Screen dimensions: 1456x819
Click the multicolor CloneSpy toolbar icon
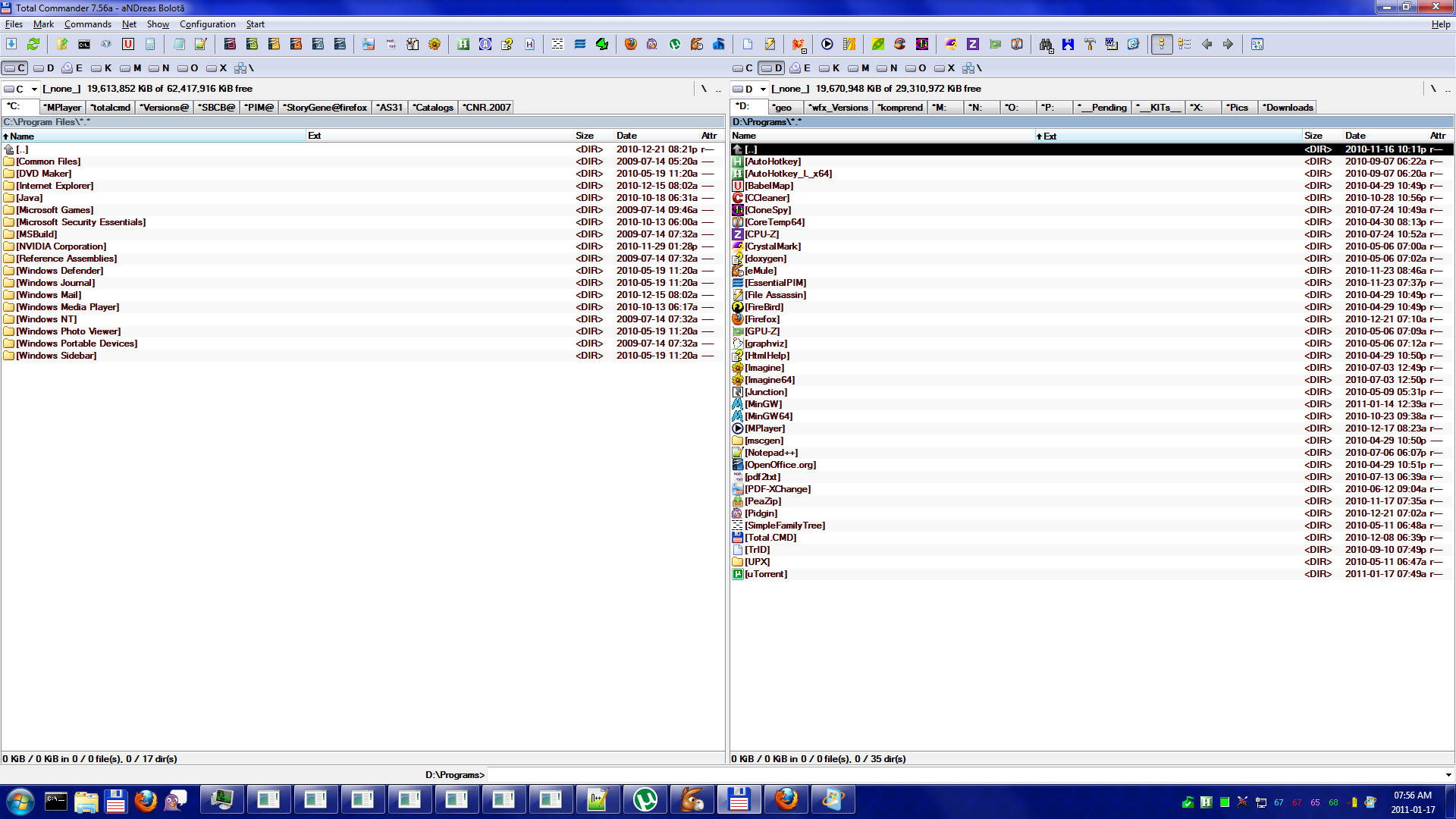[x=922, y=44]
